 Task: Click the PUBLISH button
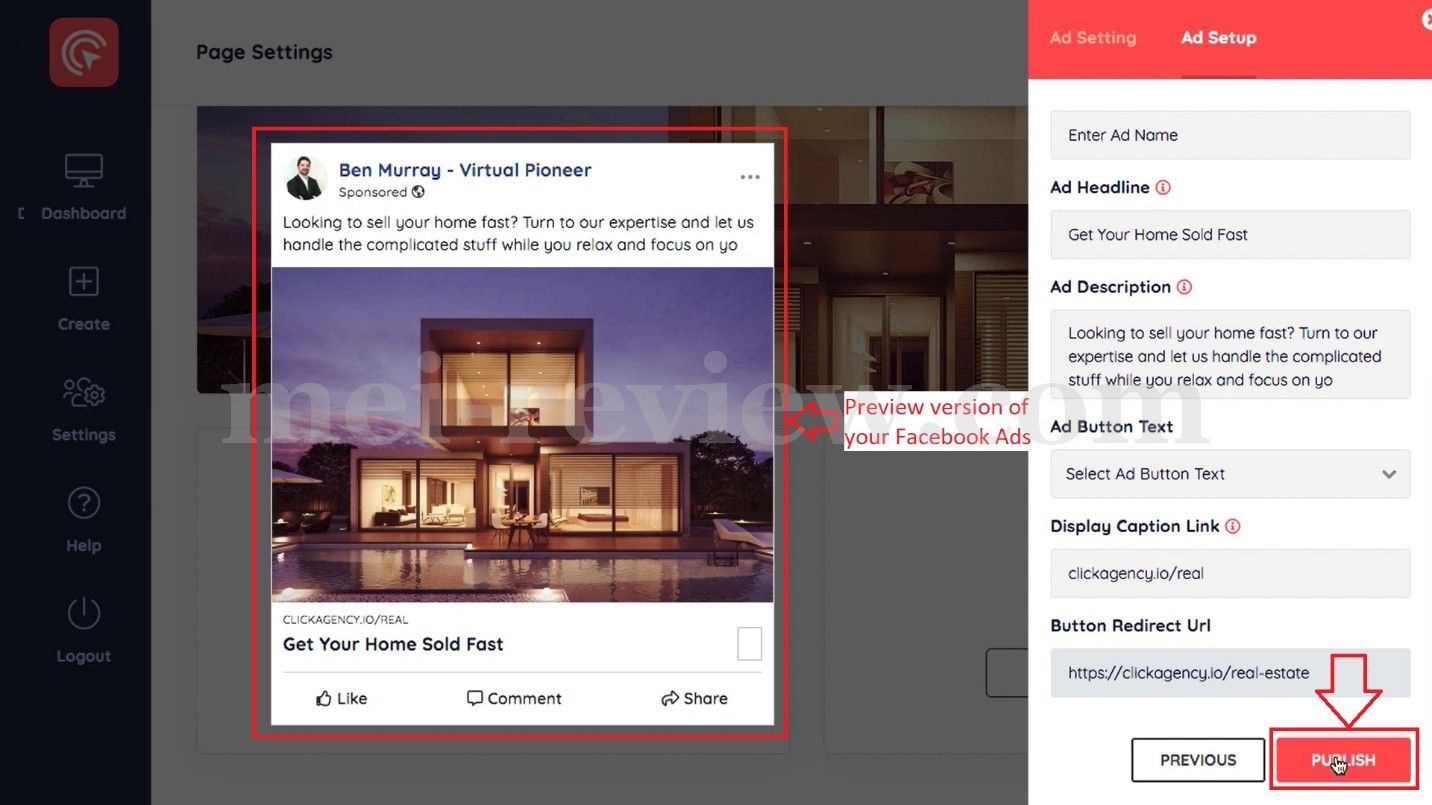tap(1343, 760)
